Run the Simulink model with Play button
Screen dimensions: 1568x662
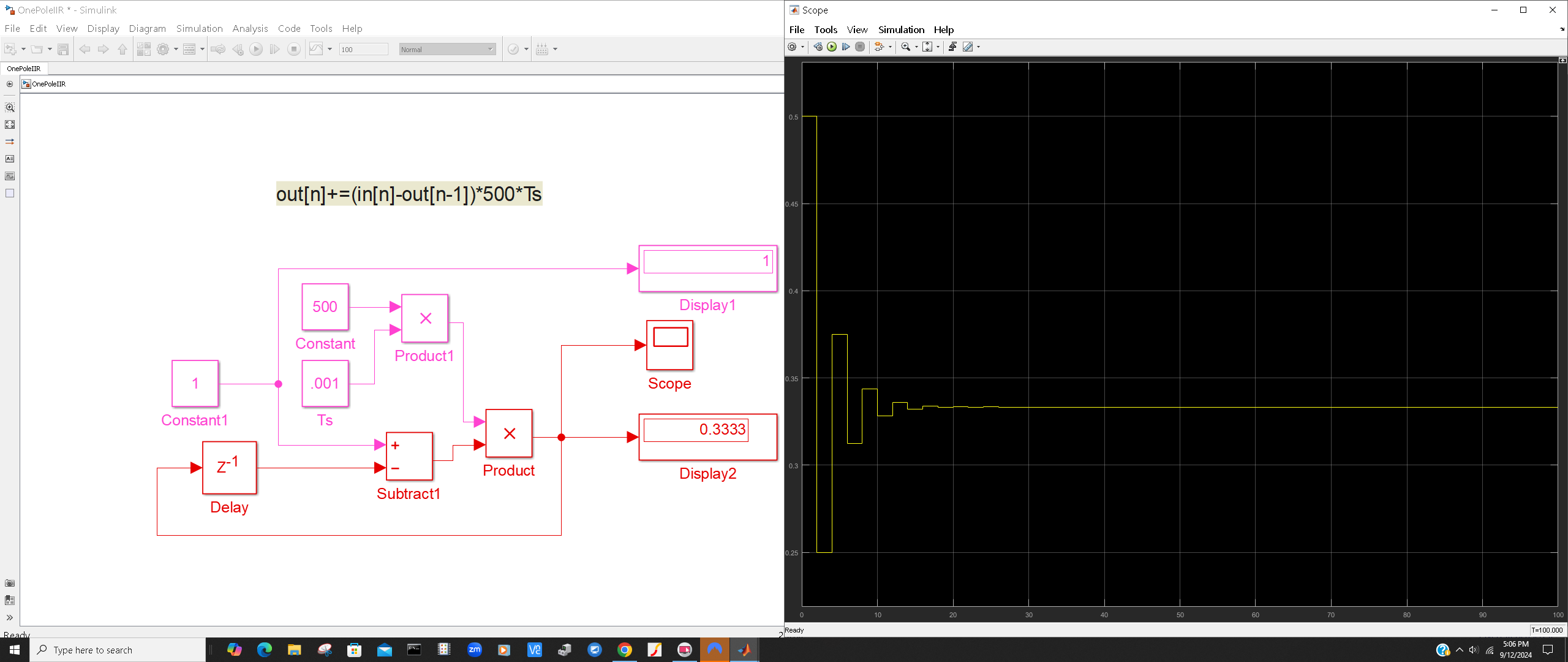tap(256, 49)
